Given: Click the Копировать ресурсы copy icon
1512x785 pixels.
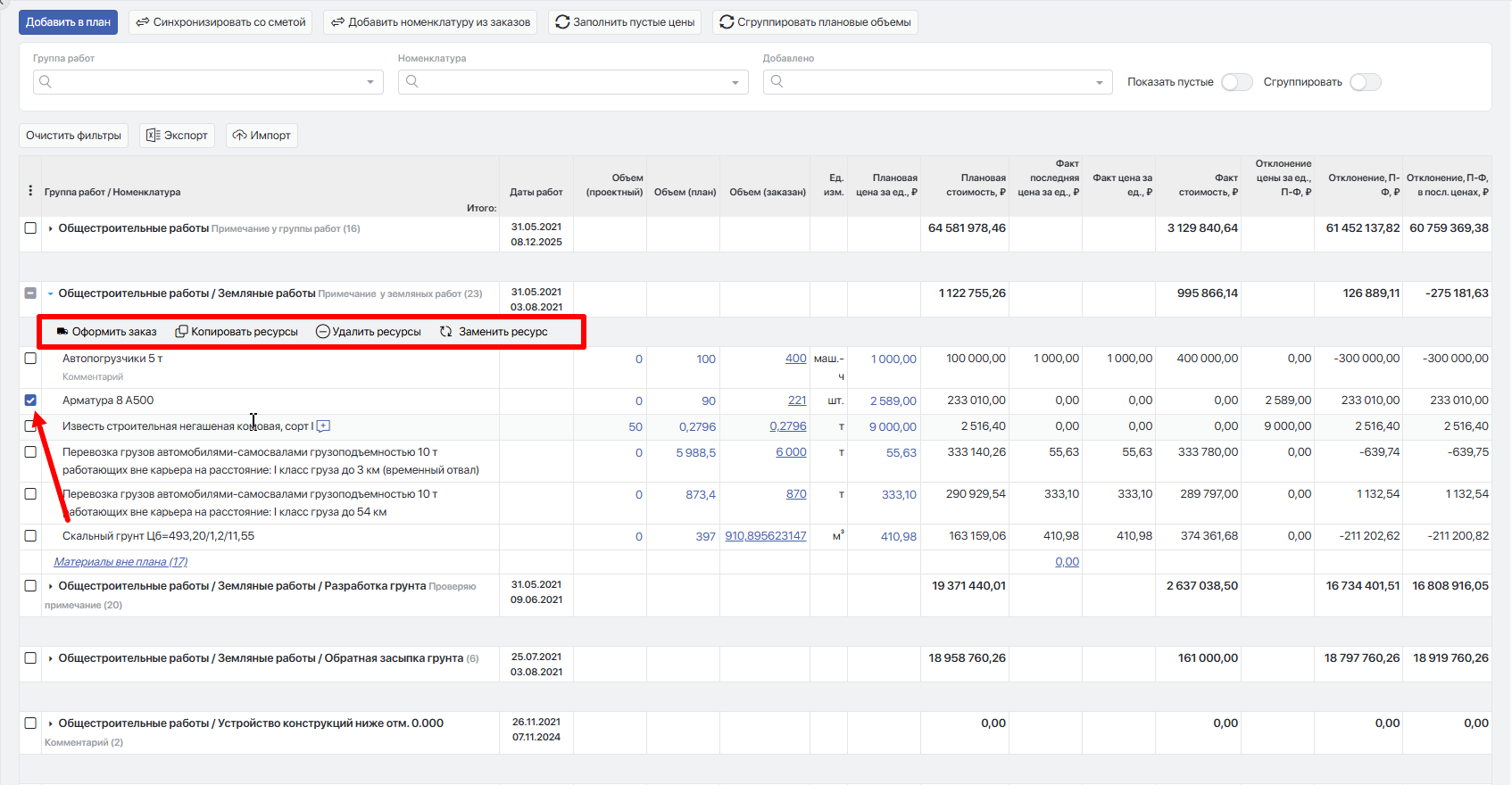Looking at the screenshot, I should click(x=181, y=332).
